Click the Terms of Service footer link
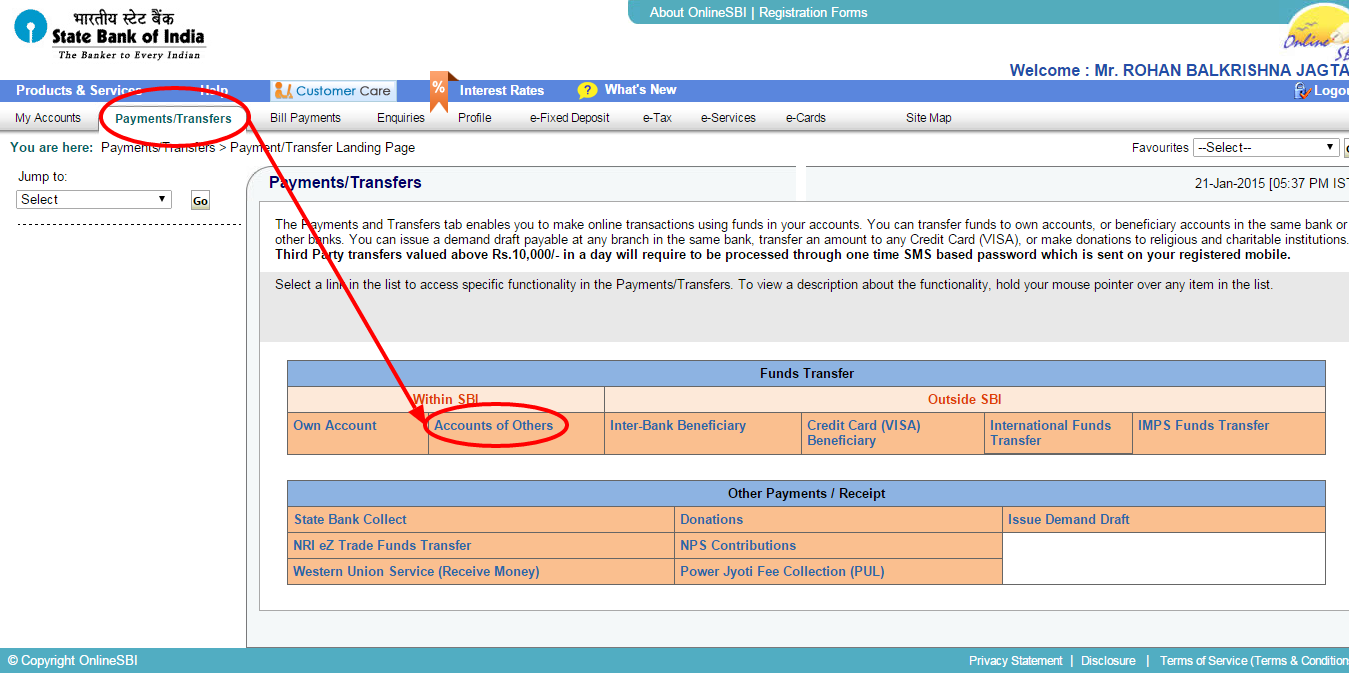This screenshot has width=1349, height=688. click(1254, 661)
